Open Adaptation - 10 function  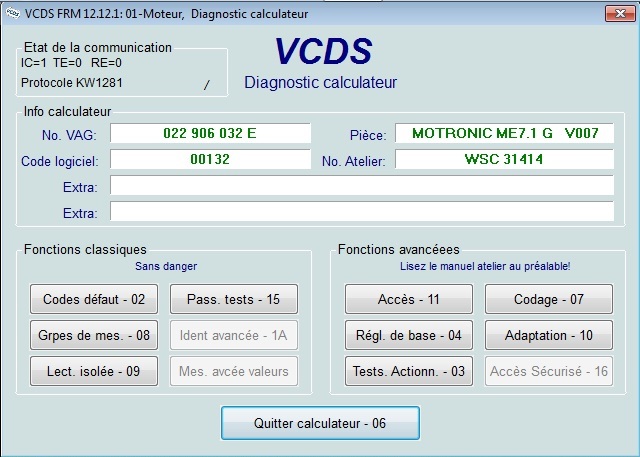point(549,335)
